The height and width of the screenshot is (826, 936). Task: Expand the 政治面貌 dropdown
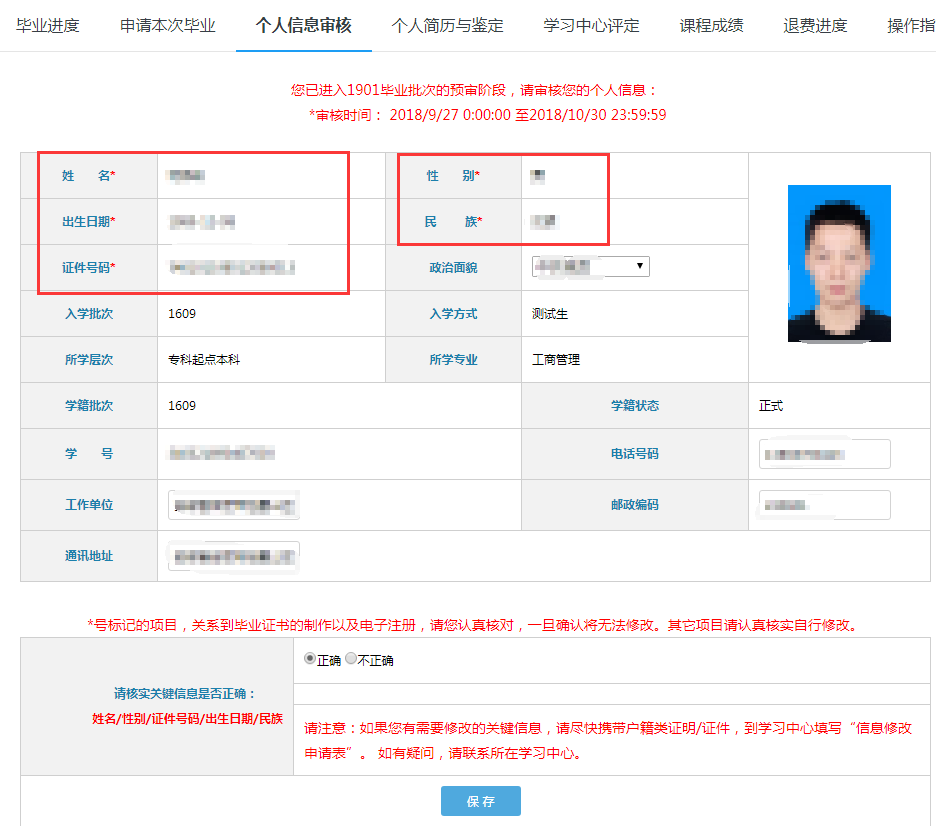point(591,266)
